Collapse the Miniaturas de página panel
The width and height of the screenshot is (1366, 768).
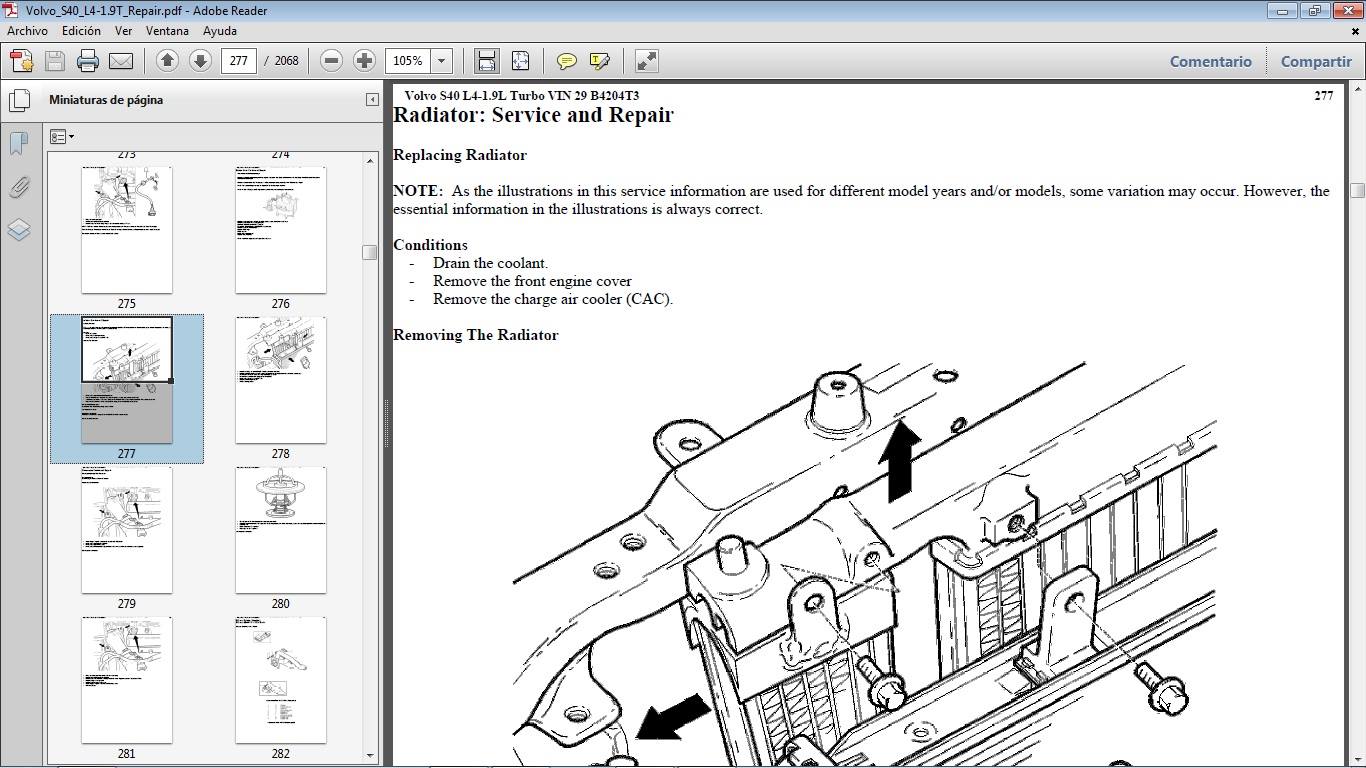point(372,100)
